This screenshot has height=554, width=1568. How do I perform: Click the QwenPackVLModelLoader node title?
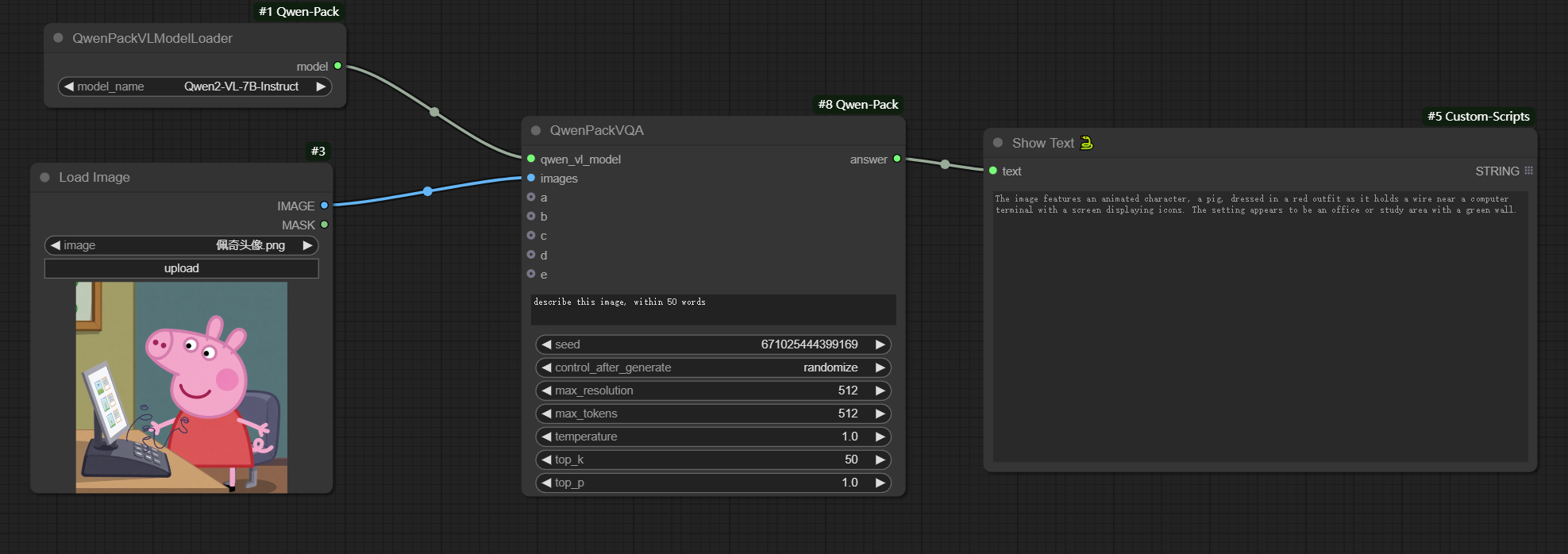[152, 38]
